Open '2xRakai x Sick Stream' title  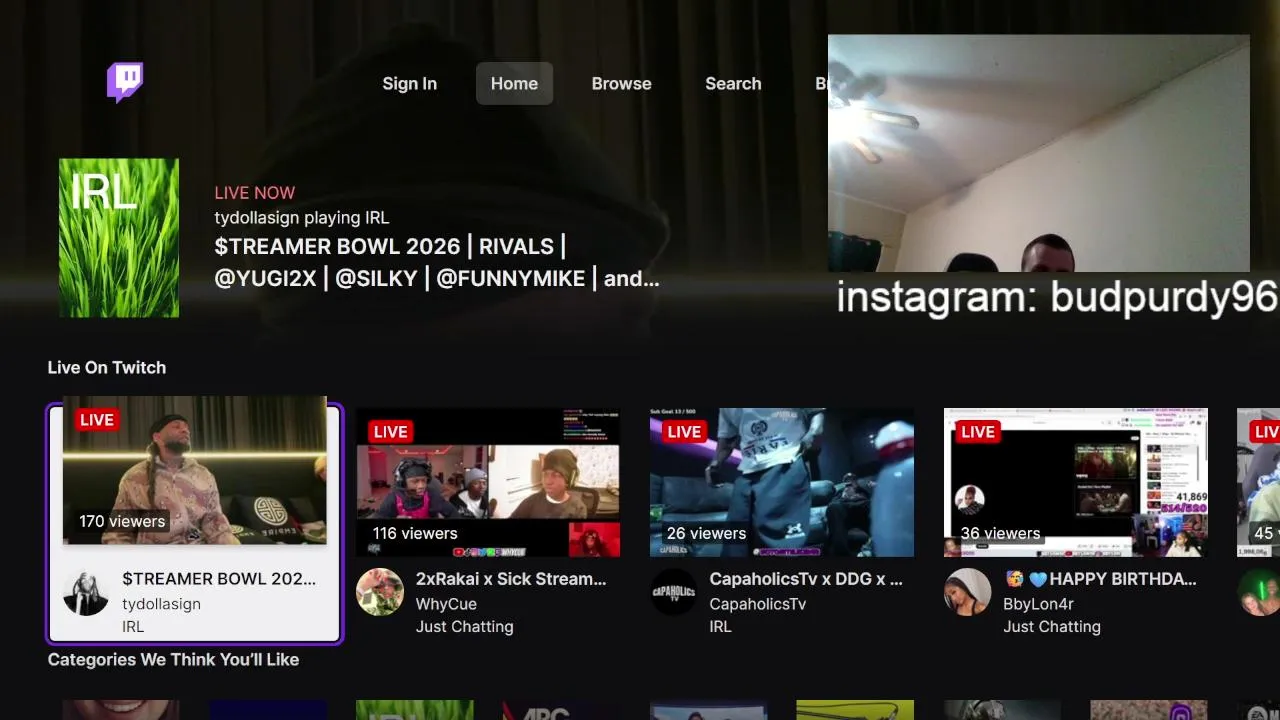point(511,579)
